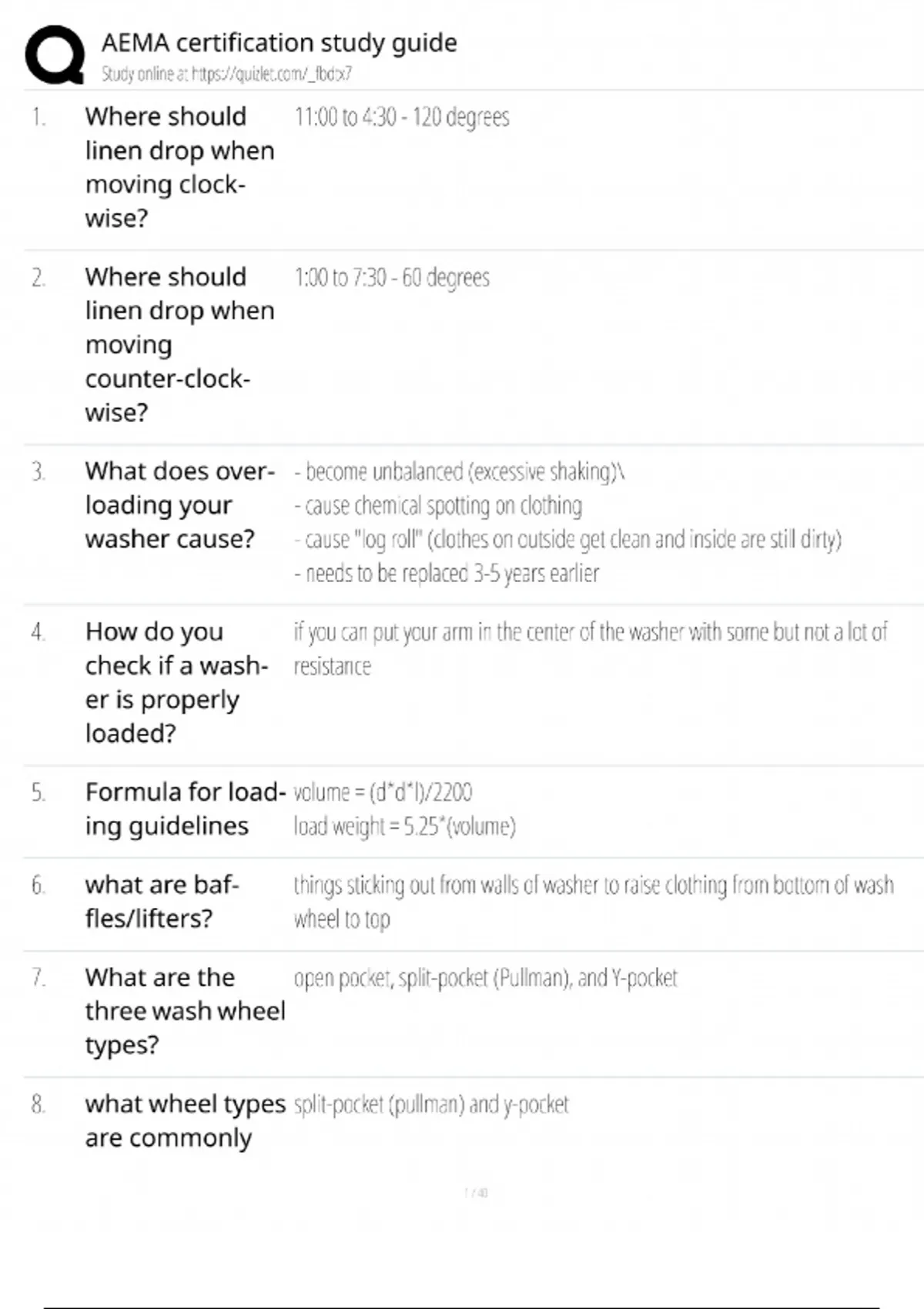924x1309 pixels.
Task: Select the properly loaded washer question
Action: [x=176, y=682]
